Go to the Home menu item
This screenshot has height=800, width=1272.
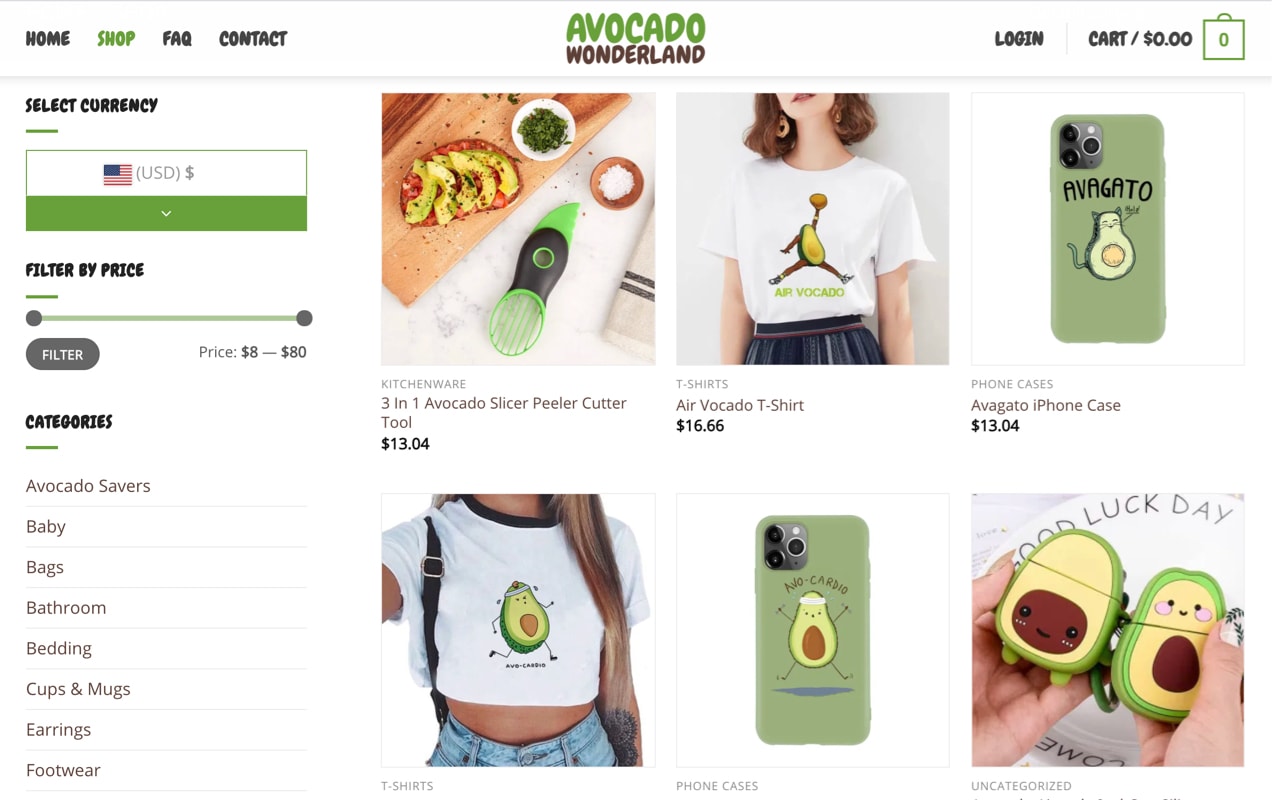click(x=48, y=39)
